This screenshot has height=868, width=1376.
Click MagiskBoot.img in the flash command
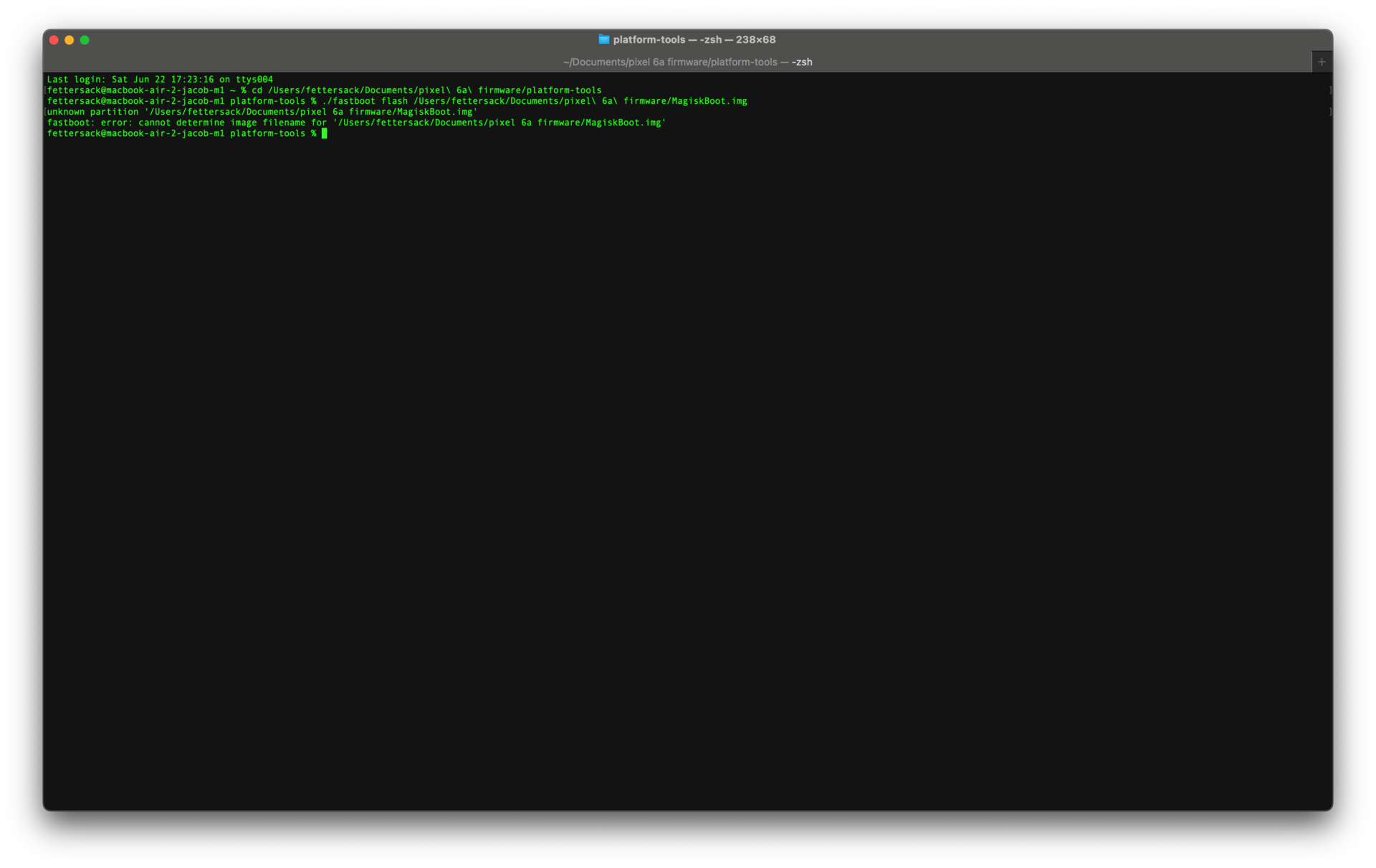pyautogui.click(x=709, y=101)
